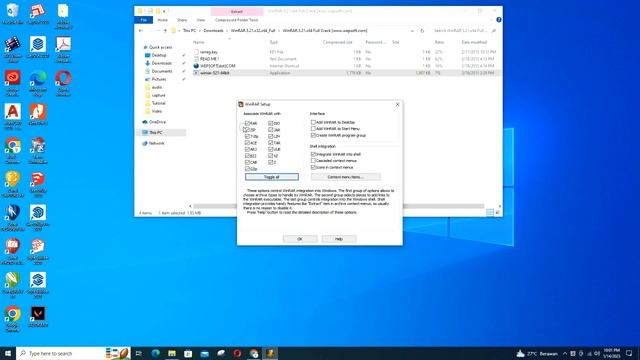Image resolution: width=640 pixels, height=360 pixels.
Task: Open Mail from the taskbar
Action: tap(204, 353)
